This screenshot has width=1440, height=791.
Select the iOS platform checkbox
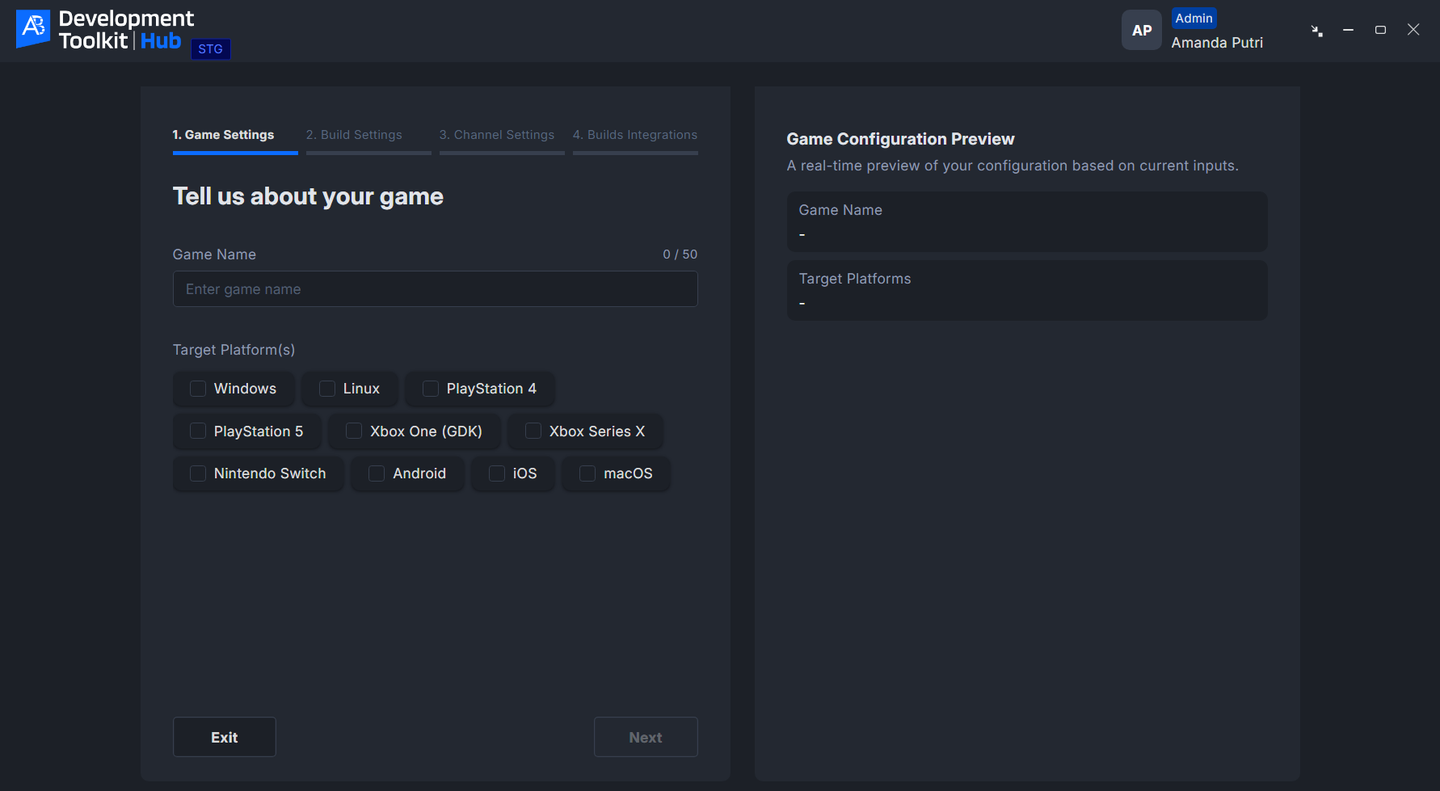tap(496, 474)
